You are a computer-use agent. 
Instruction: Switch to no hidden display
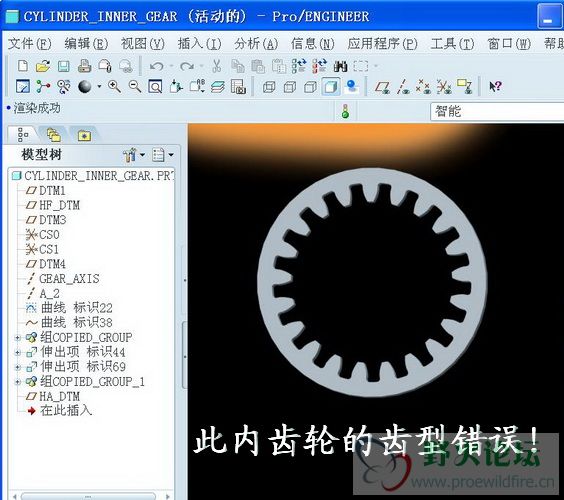310,87
